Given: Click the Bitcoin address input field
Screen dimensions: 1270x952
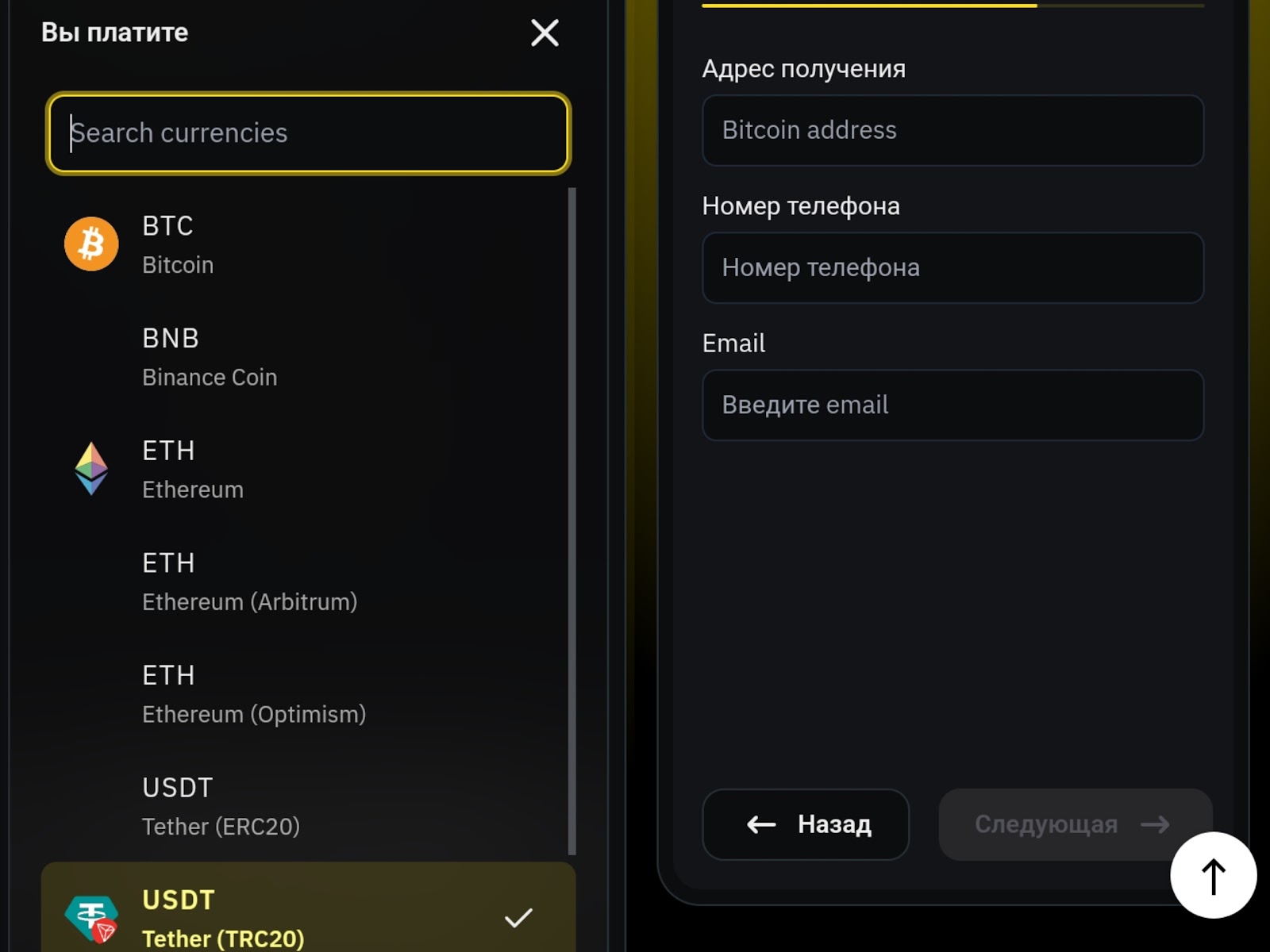Looking at the screenshot, I should (x=952, y=130).
